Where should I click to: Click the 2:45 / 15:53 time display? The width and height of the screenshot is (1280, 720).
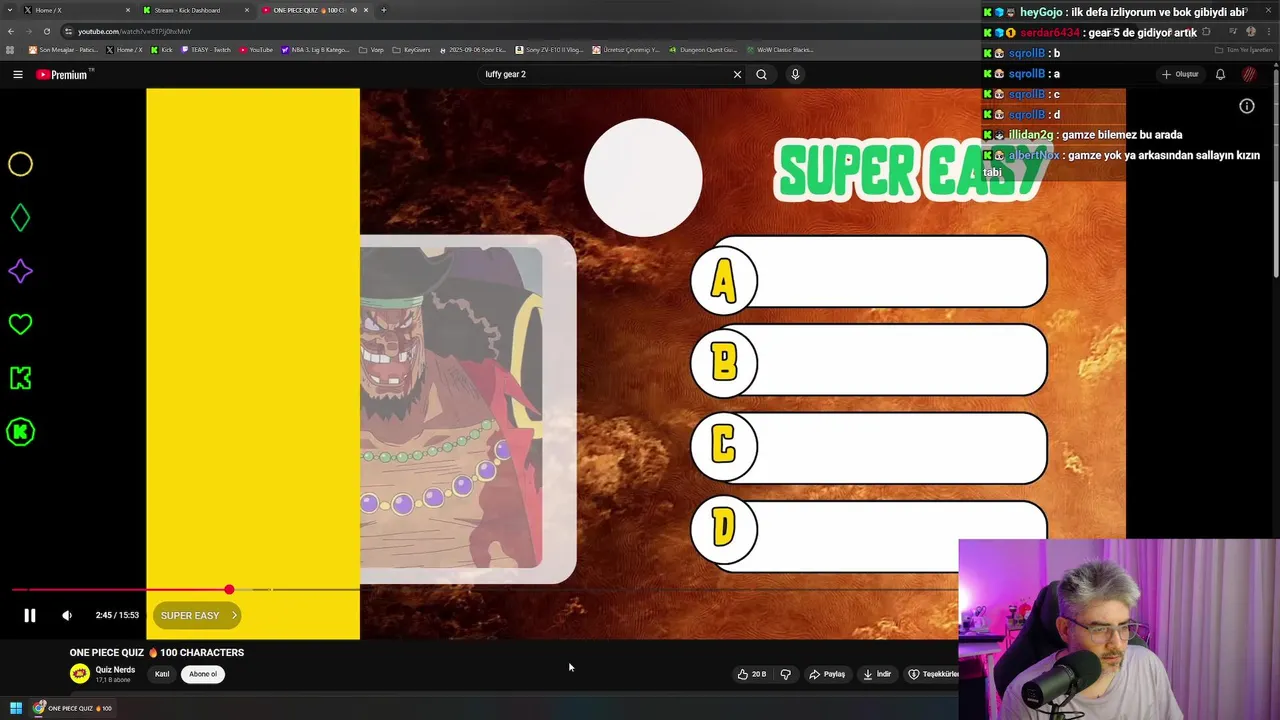pos(117,615)
